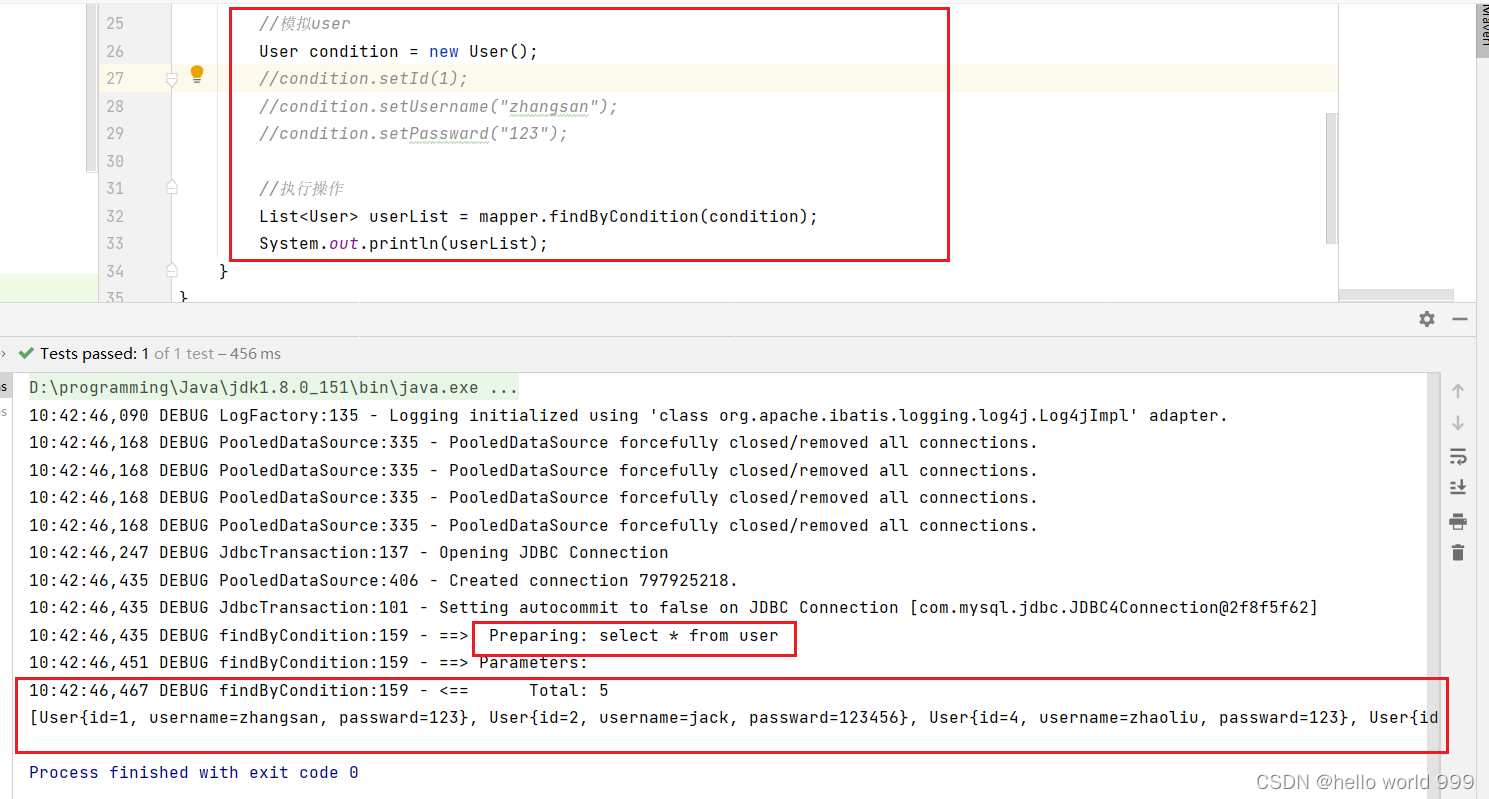
Task: Click the System.out.println(userList) line
Action: (403, 243)
